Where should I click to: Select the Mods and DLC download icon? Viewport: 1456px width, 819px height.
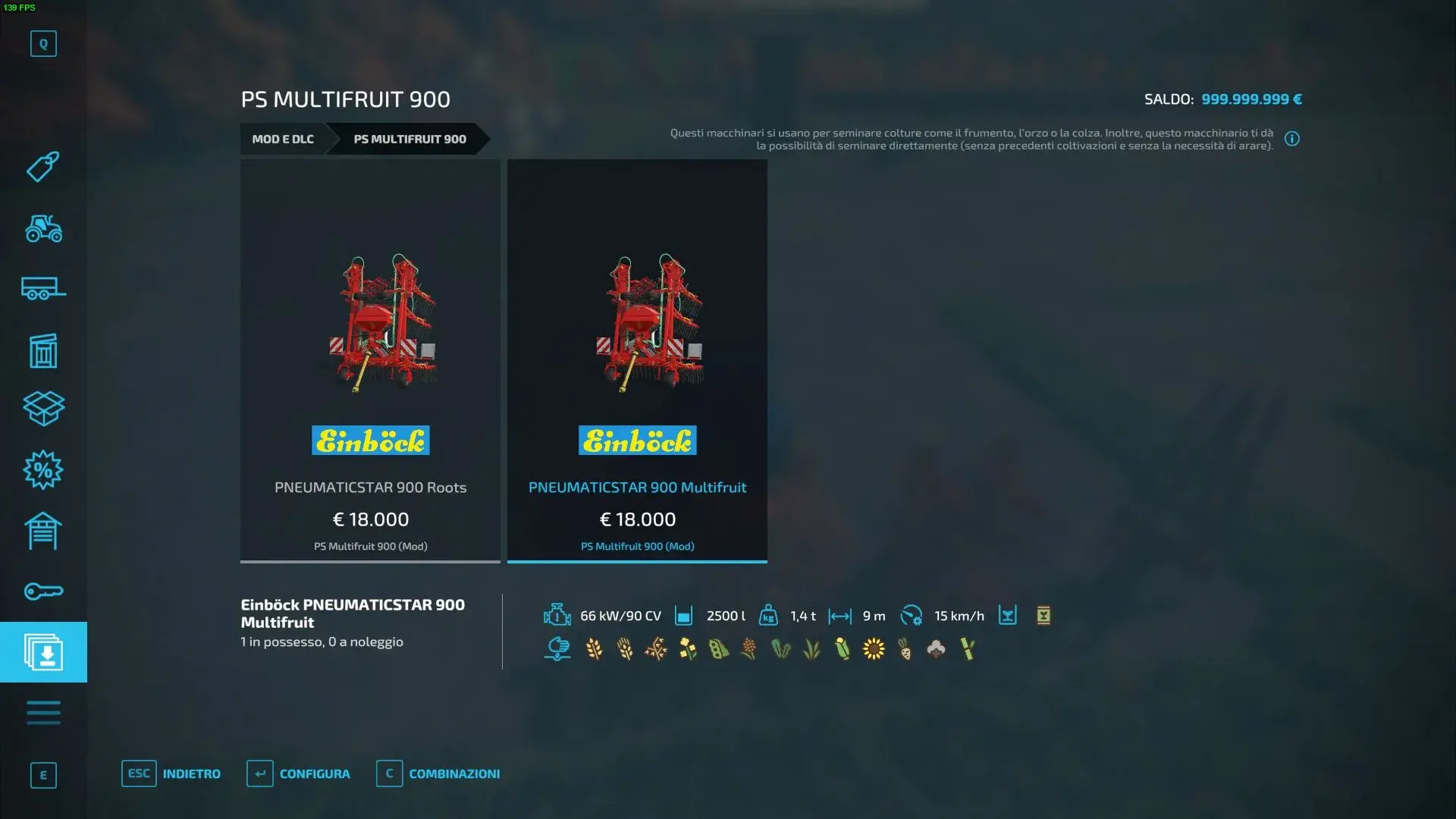(x=43, y=652)
